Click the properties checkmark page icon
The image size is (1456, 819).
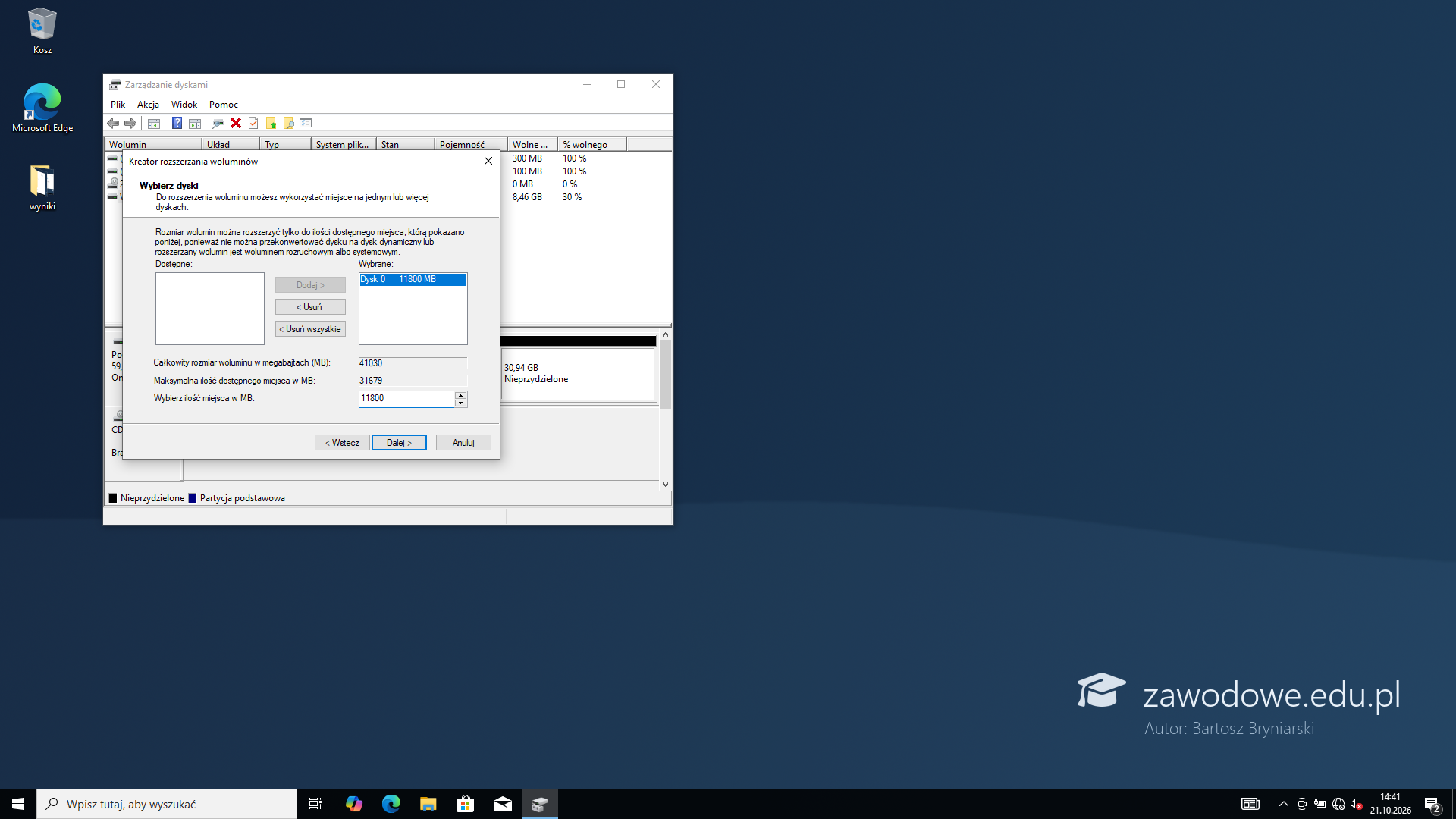(253, 123)
